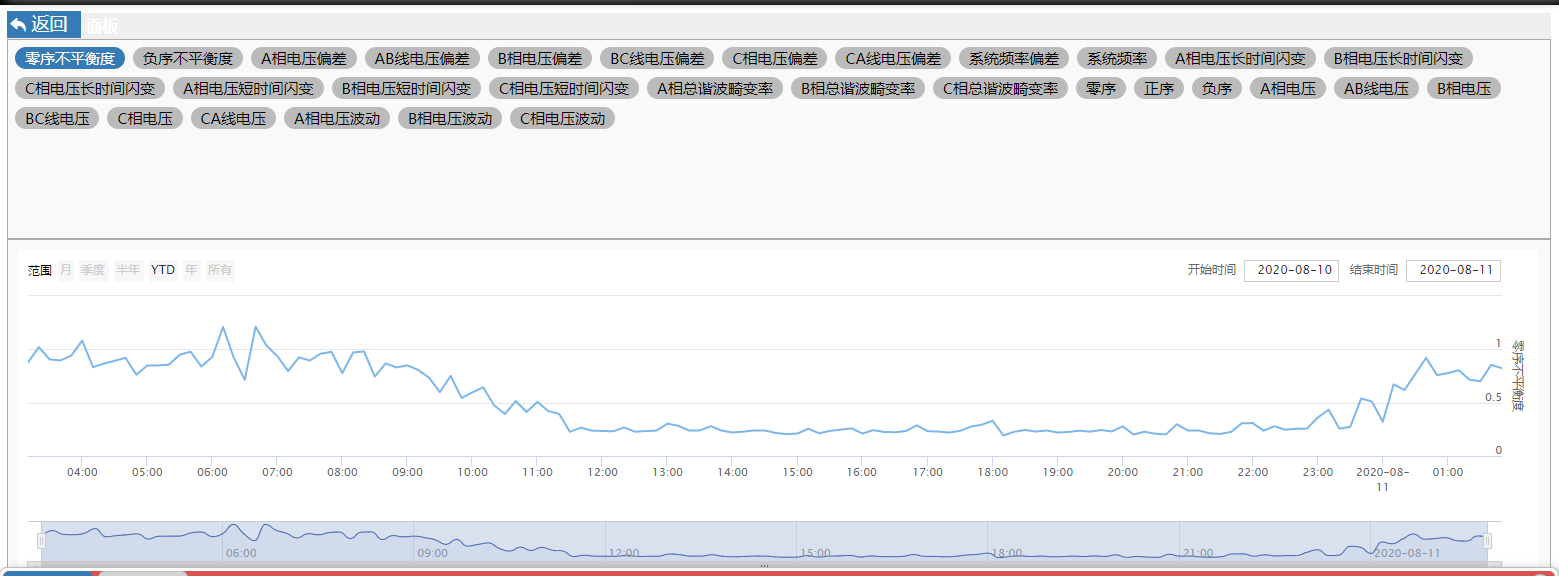Open the 结束时间 date field
Image resolution: width=1559 pixels, height=576 pixels.
coord(1453,270)
